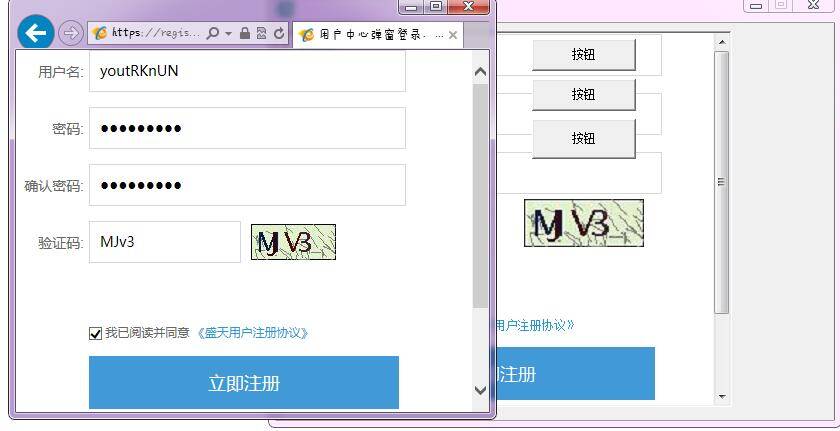Click background window scroll down arrow
The image size is (840, 431).
722,397
